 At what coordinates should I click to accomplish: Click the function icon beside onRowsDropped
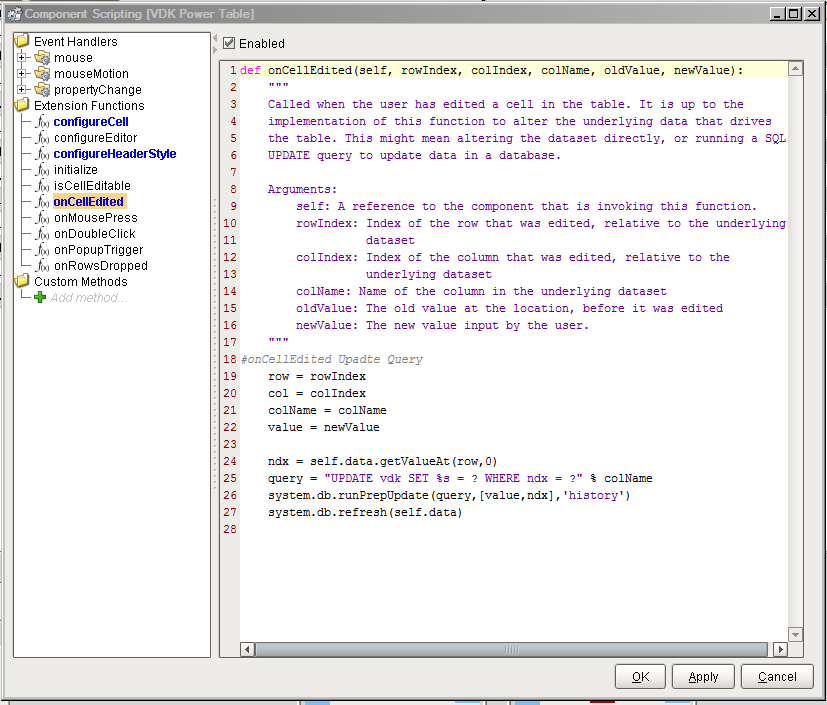(x=42, y=266)
